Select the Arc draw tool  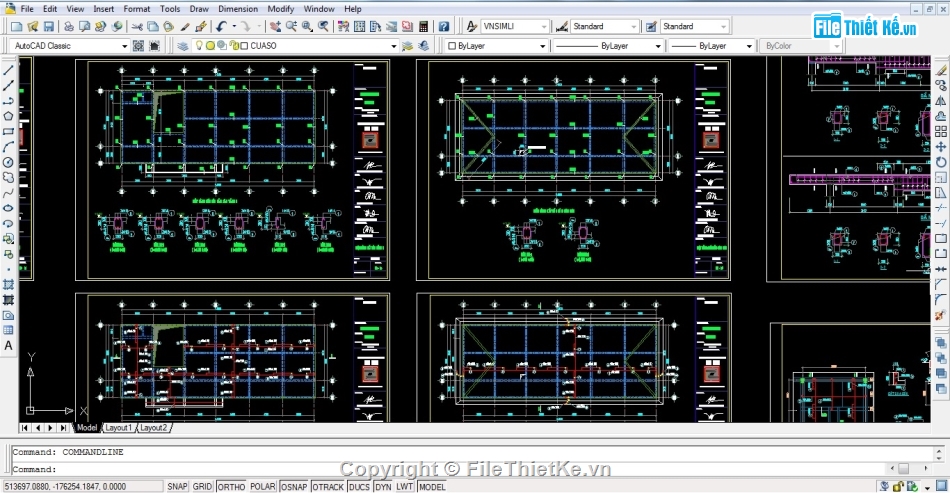tap(8, 147)
